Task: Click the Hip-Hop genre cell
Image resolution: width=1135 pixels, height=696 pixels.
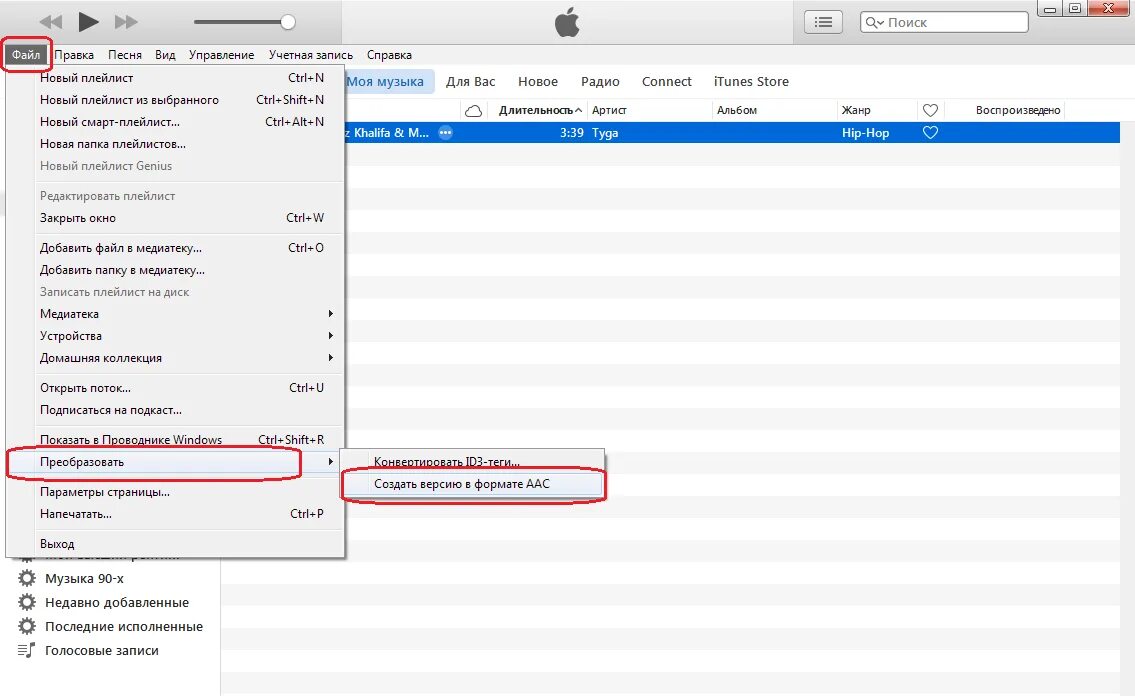Action: point(865,133)
